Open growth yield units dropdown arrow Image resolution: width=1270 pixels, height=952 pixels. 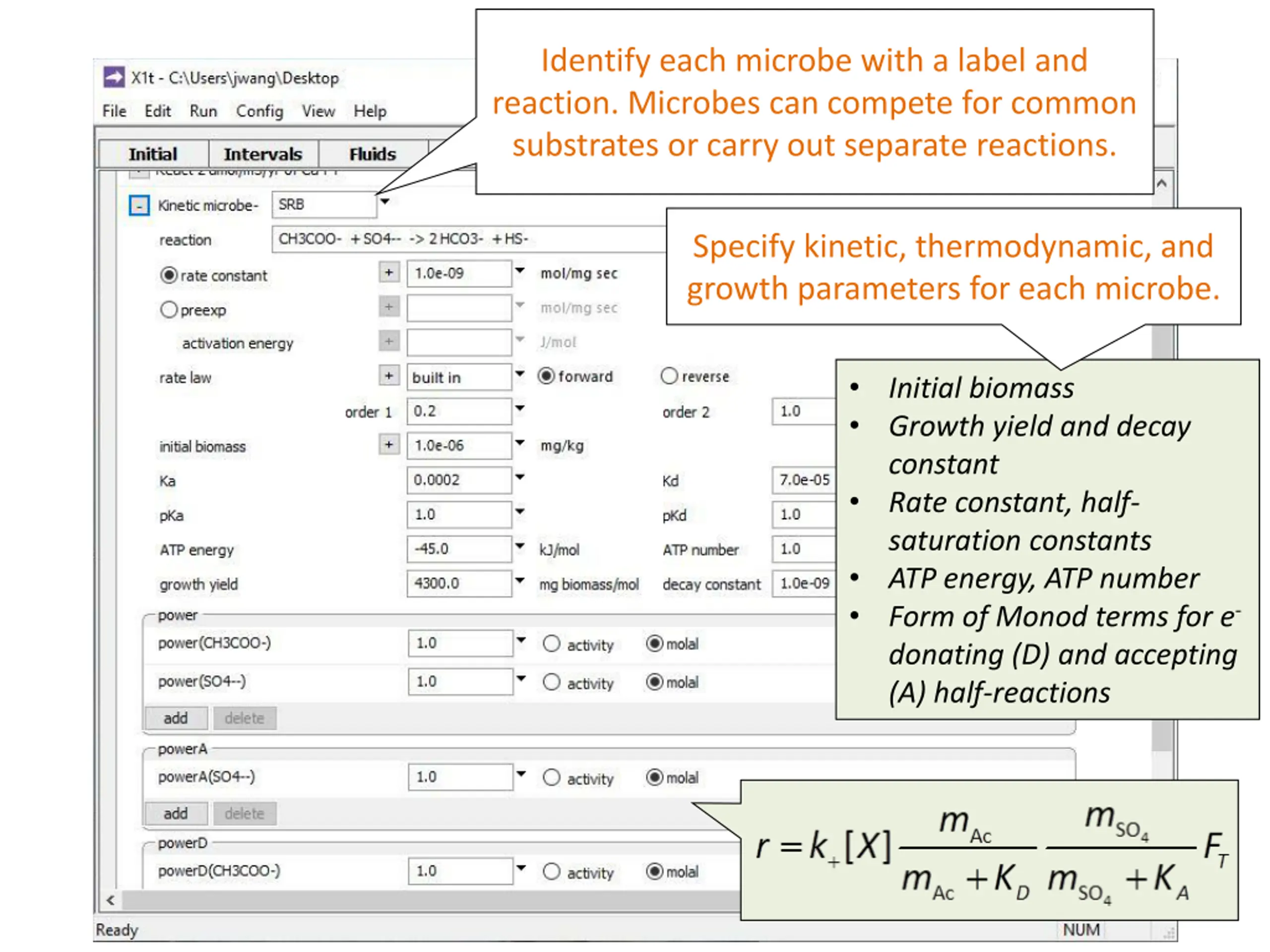tap(519, 580)
